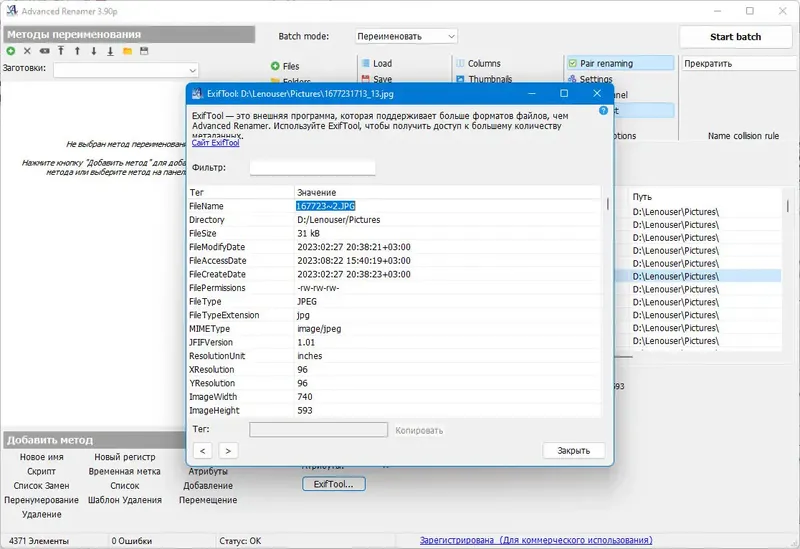Select the MIMEType value image/jpeg

319,329
